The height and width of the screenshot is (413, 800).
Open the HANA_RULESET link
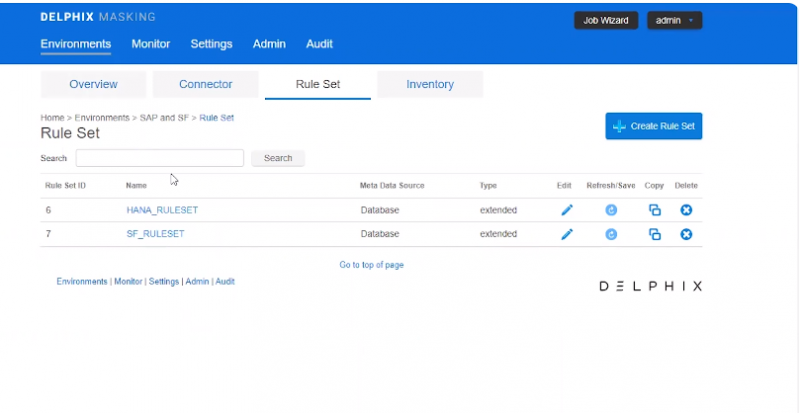(x=162, y=210)
